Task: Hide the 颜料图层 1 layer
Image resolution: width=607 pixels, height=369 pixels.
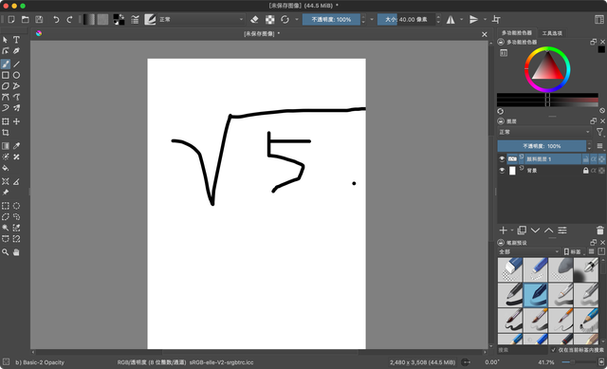Action: (x=502, y=159)
